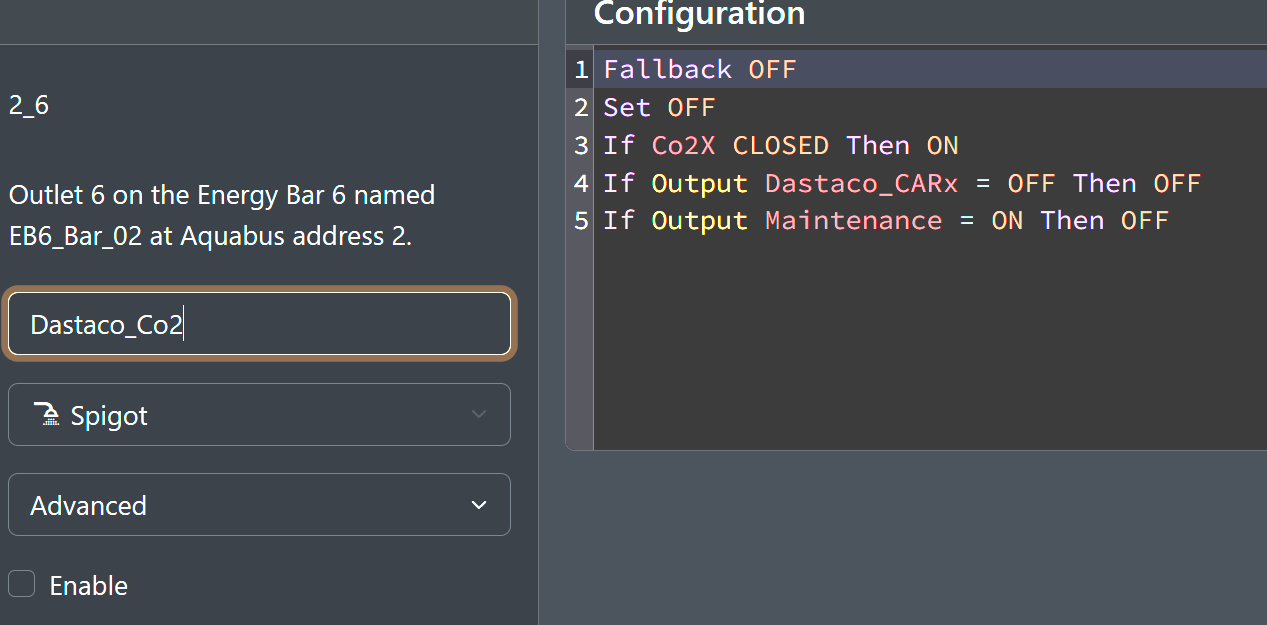Click line number 3 in the editor gutter
The width and height of the screenshot is (1267, 625).
coord(581,146)
